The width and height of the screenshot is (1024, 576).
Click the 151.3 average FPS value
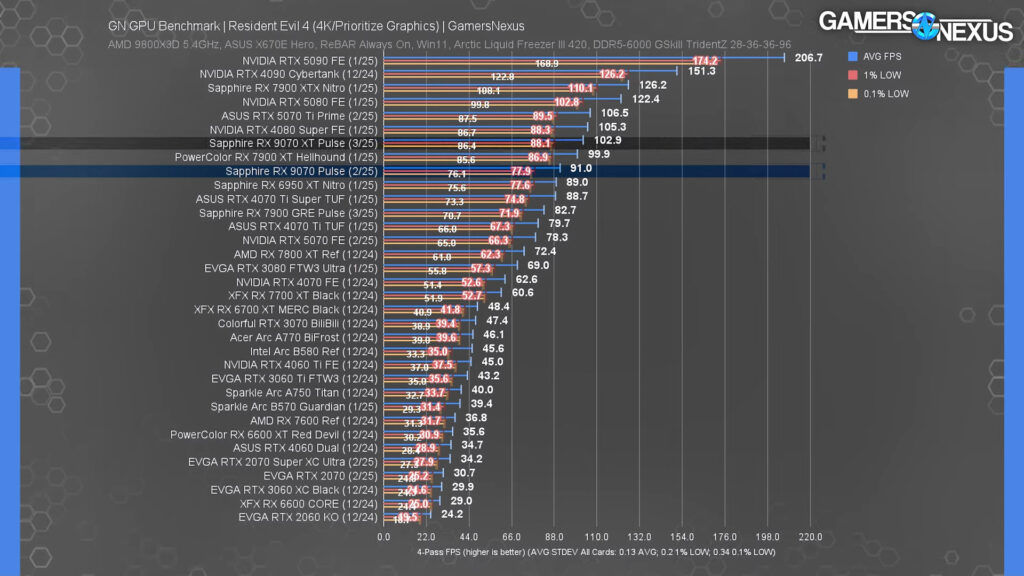coord(702,71)
